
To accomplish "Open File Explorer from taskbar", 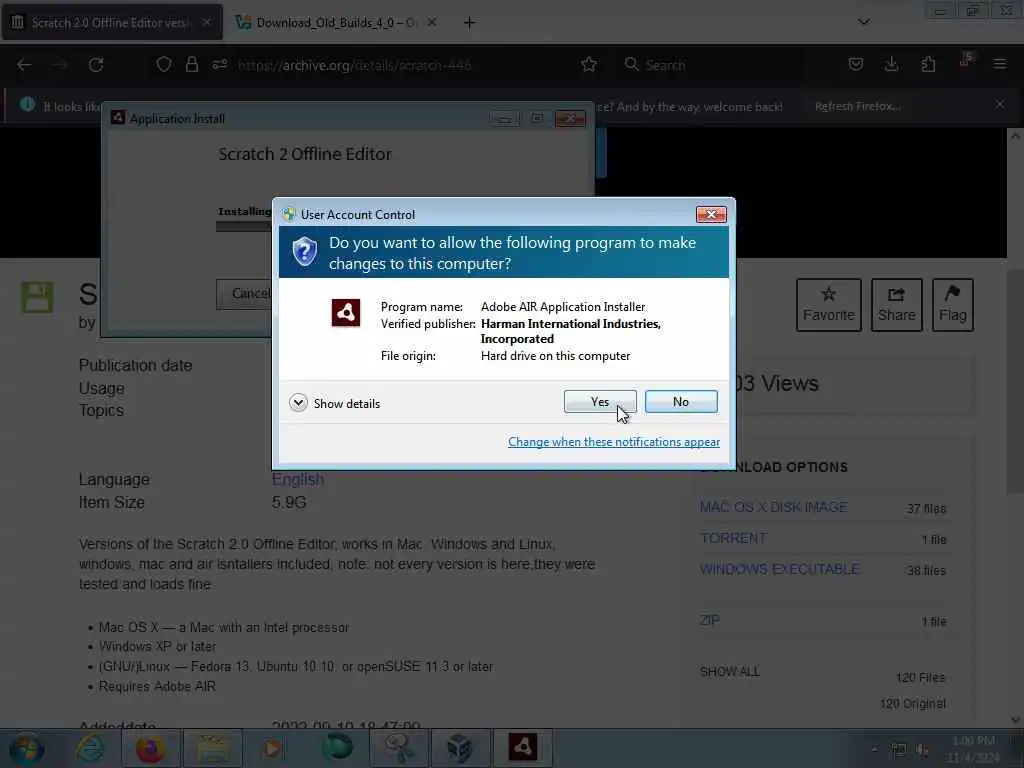I will pos(213,748).
